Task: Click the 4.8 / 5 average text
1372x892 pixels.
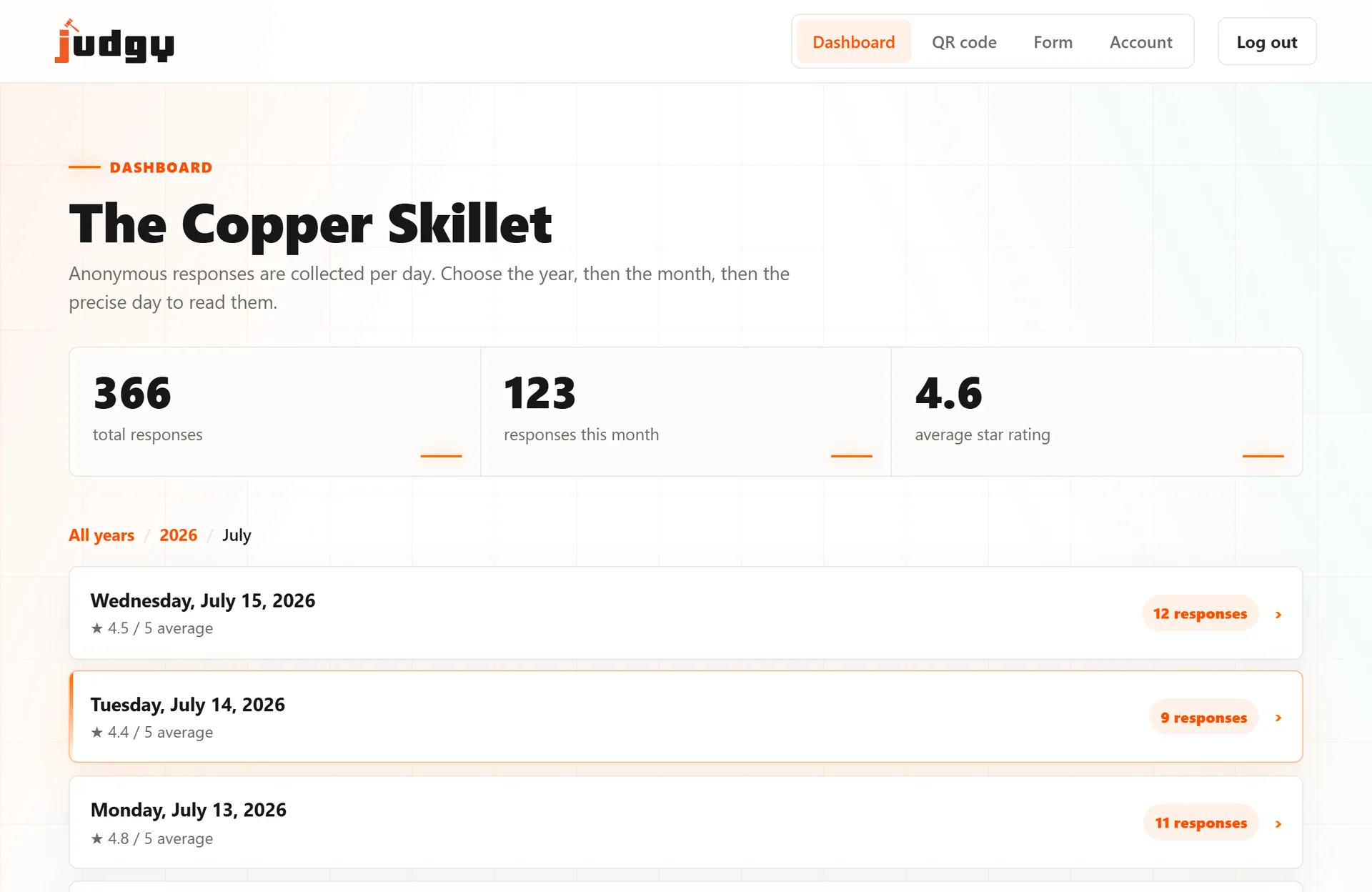Action: [160, 838]
